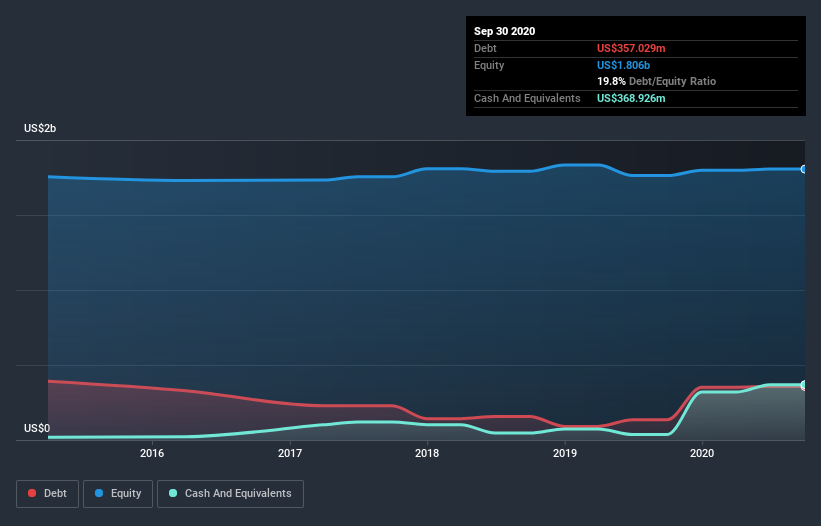Toggle the Debt series legend button

tap(48, 494)
